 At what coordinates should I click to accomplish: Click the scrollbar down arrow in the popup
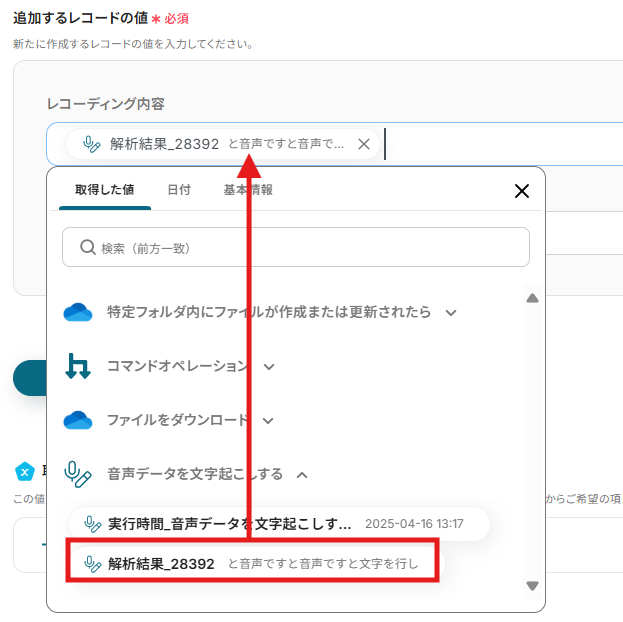point(532,586)
